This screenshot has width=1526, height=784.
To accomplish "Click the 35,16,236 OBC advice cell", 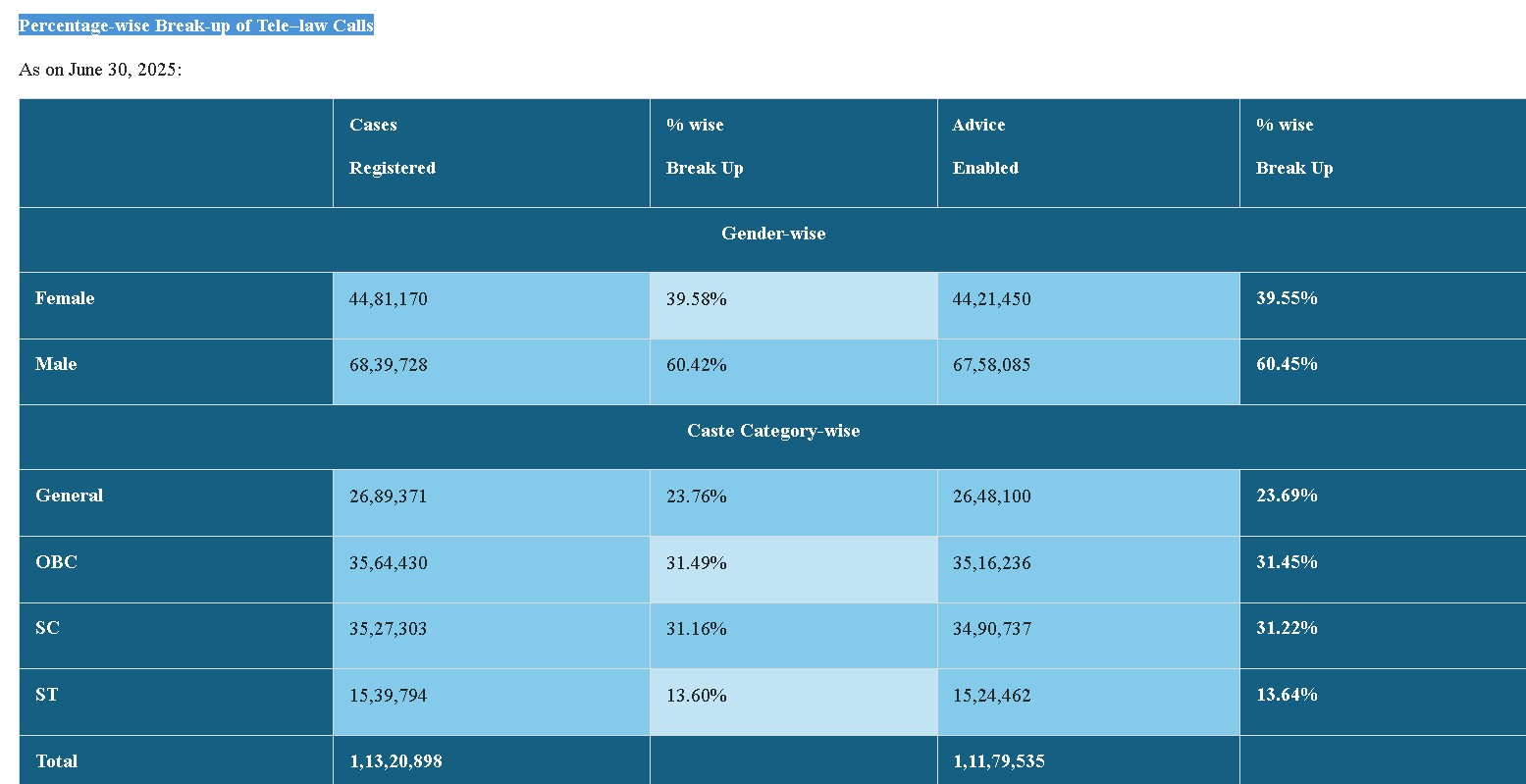I will (992, 563).
